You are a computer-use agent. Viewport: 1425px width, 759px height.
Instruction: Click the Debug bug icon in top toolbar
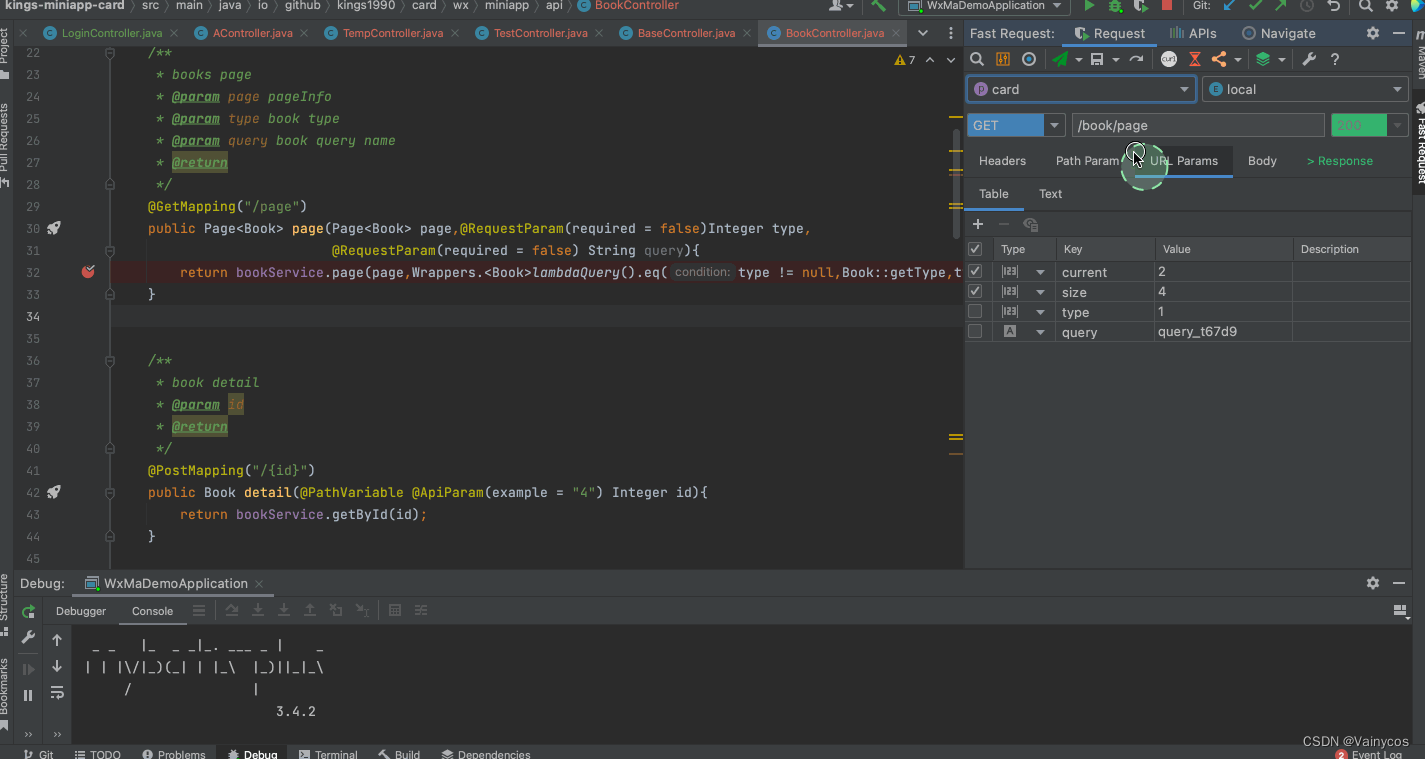[x=1116, y=6]
